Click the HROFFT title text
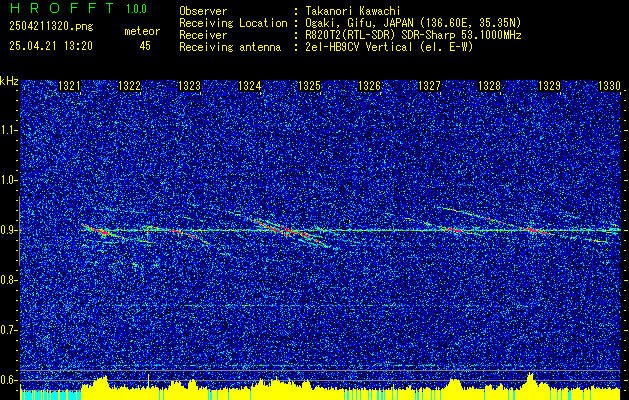 click(61, 8)
